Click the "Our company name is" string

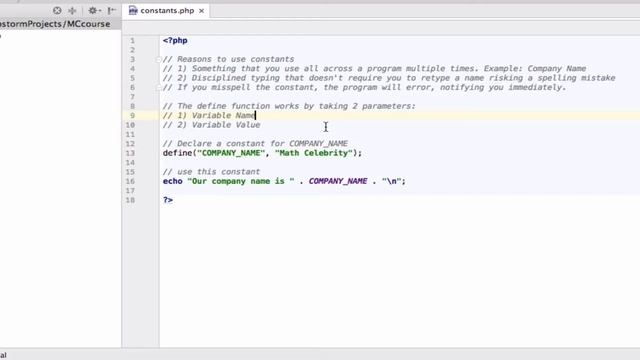[x=240, y=181]
